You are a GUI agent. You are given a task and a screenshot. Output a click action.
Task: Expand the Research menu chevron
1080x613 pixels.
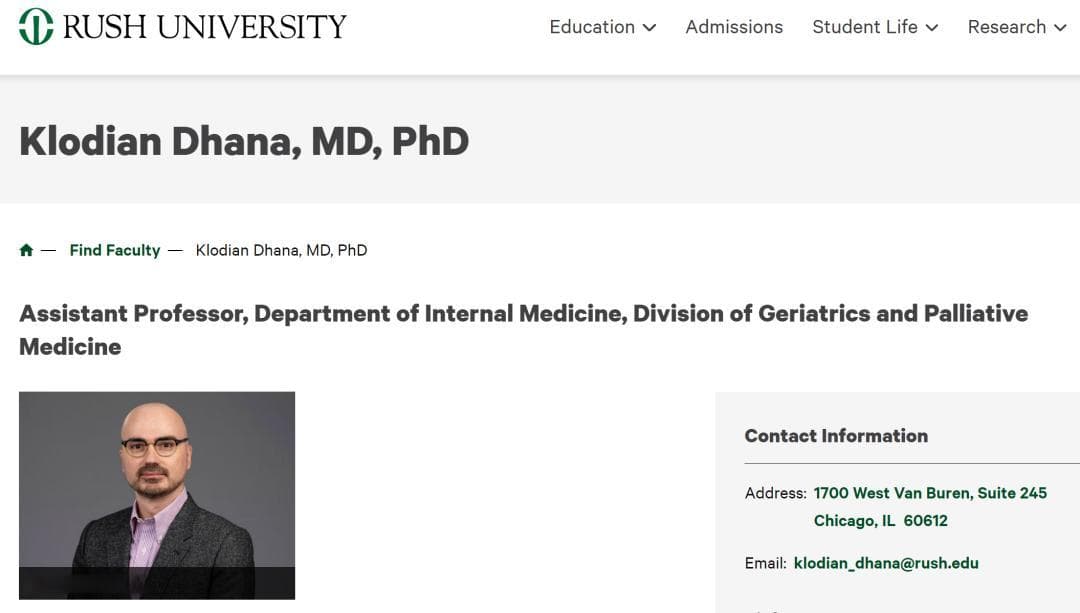1061,28
